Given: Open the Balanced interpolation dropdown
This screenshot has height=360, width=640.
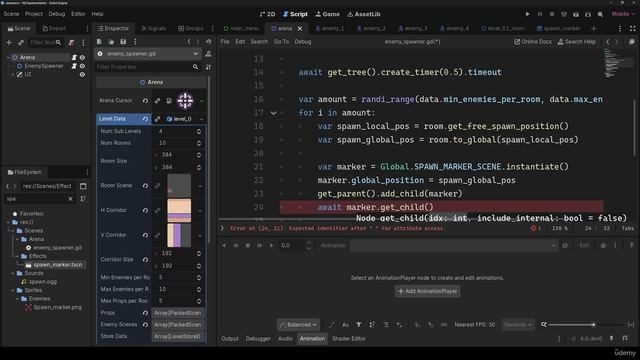Looking at the screenshot, I should 298,325.
